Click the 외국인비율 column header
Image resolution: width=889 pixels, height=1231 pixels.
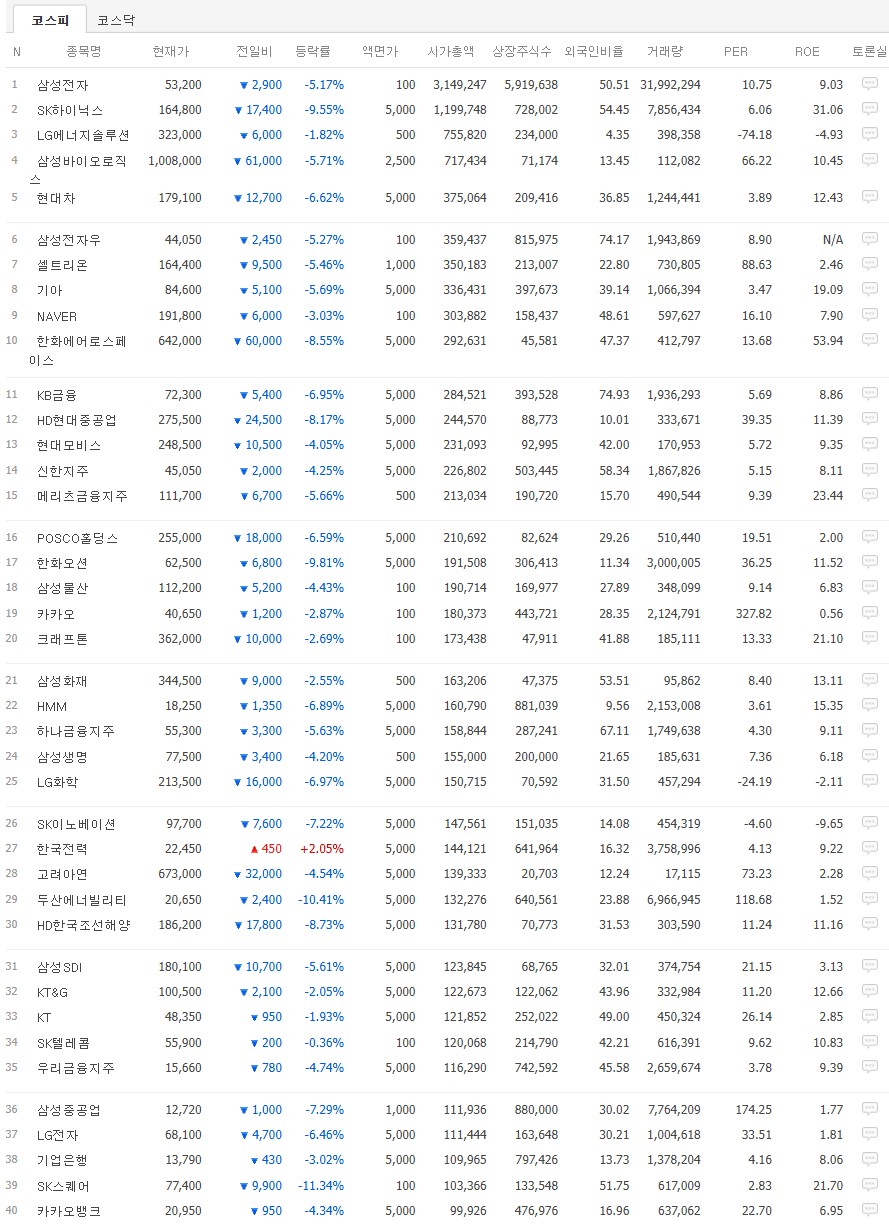coord(594,51)
